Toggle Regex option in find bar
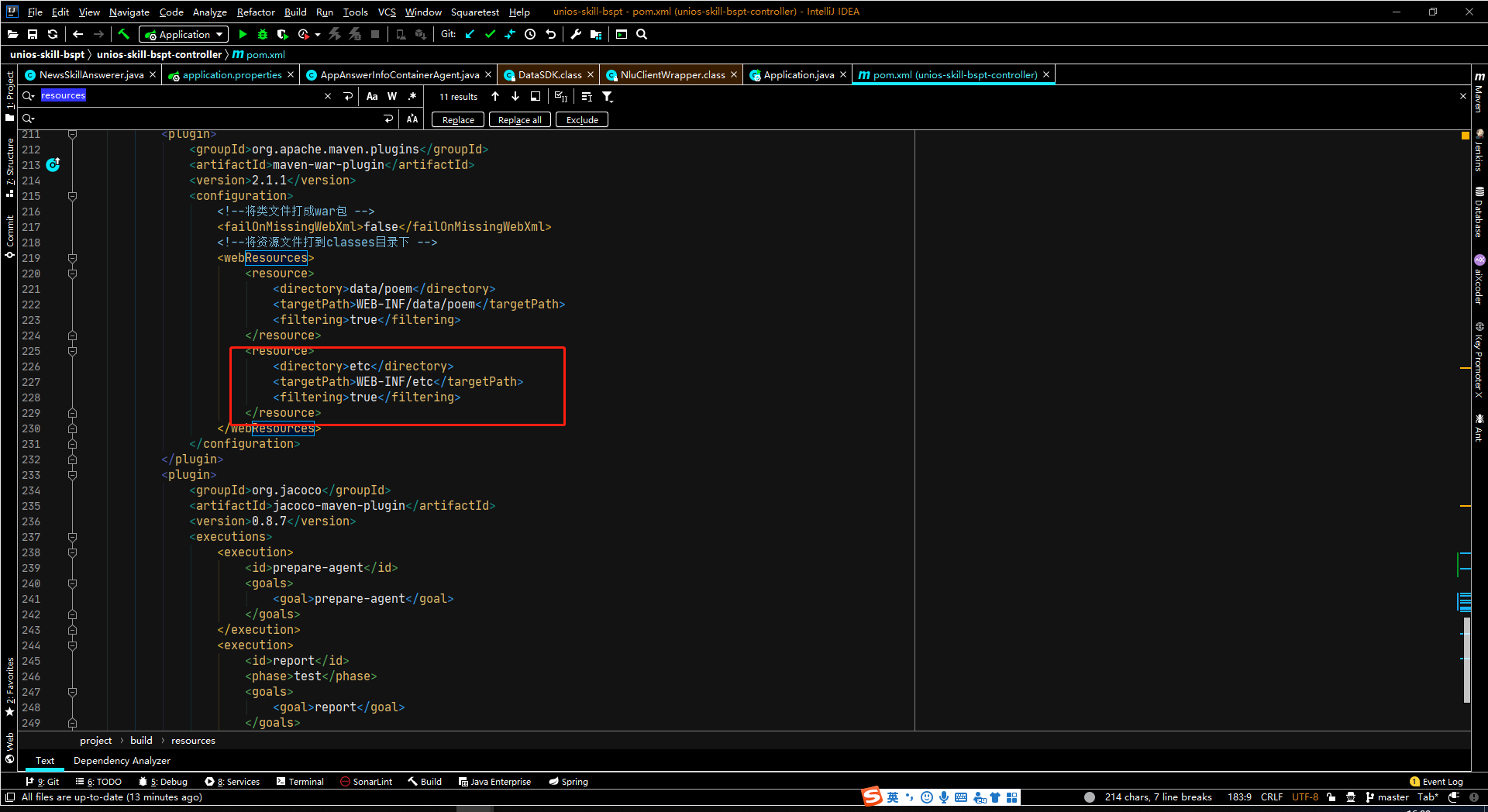Viewport: 1488px width, 812px height. (412, 96)
